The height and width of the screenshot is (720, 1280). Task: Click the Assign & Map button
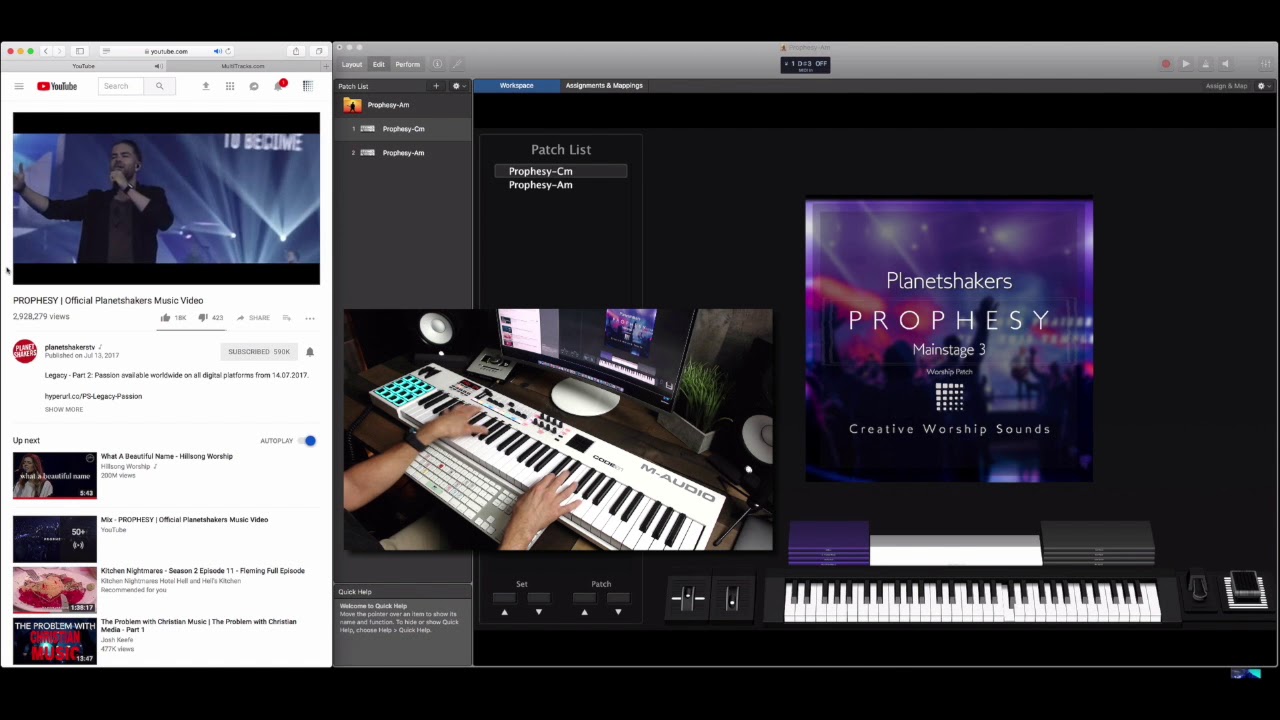point(1226,86)
